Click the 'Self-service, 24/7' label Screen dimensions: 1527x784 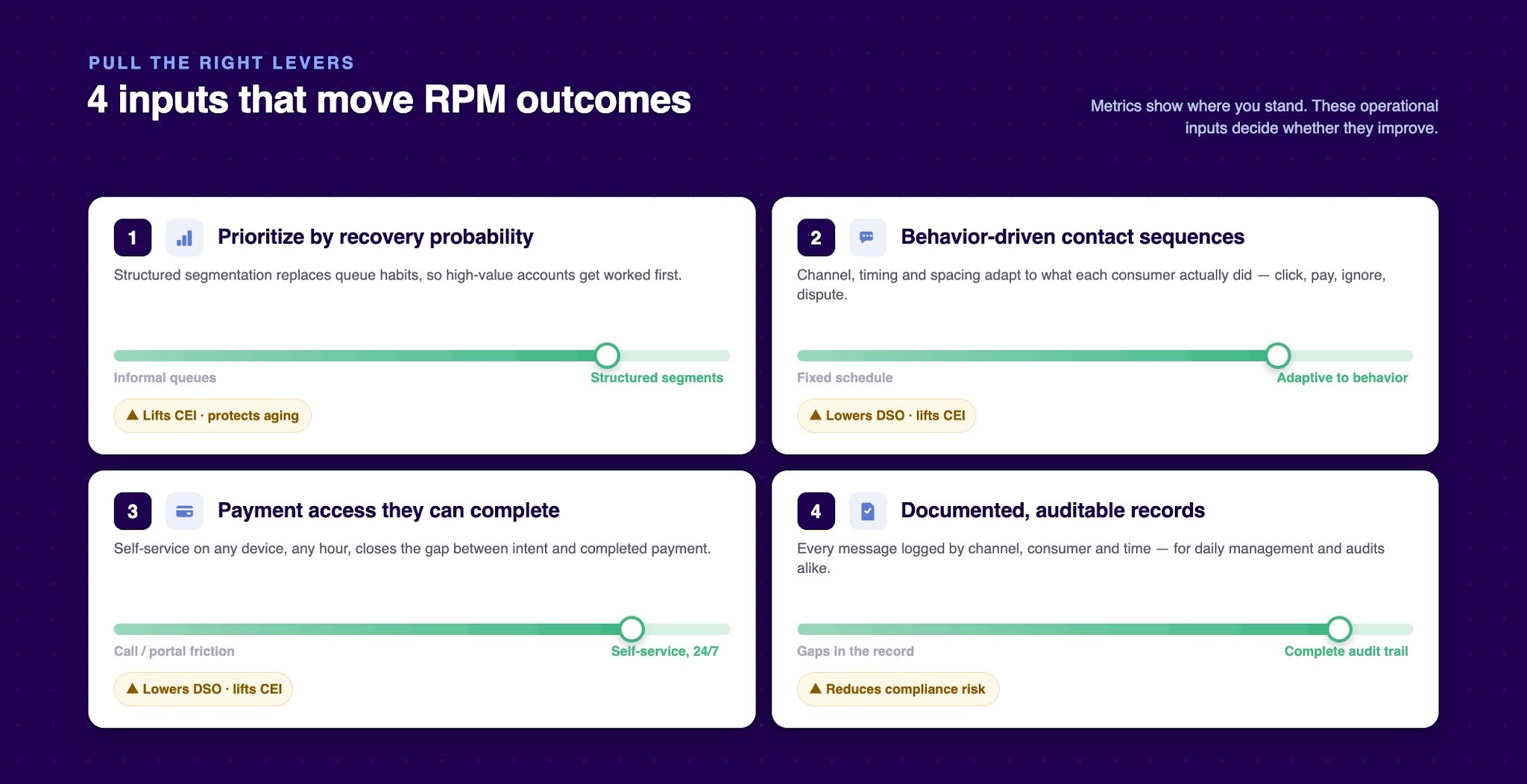[665, 651]
